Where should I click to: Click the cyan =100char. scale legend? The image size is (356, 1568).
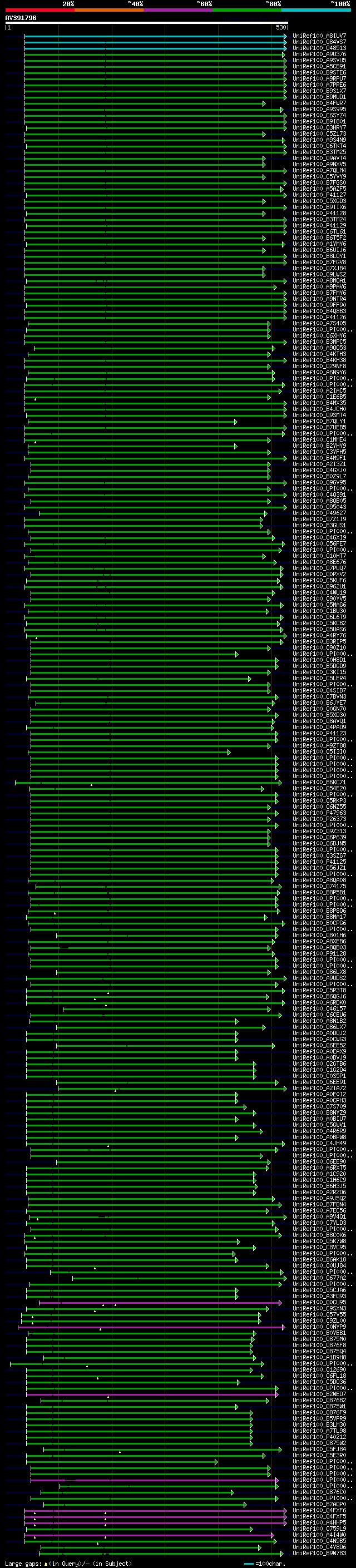click(x=264, y=1563)
